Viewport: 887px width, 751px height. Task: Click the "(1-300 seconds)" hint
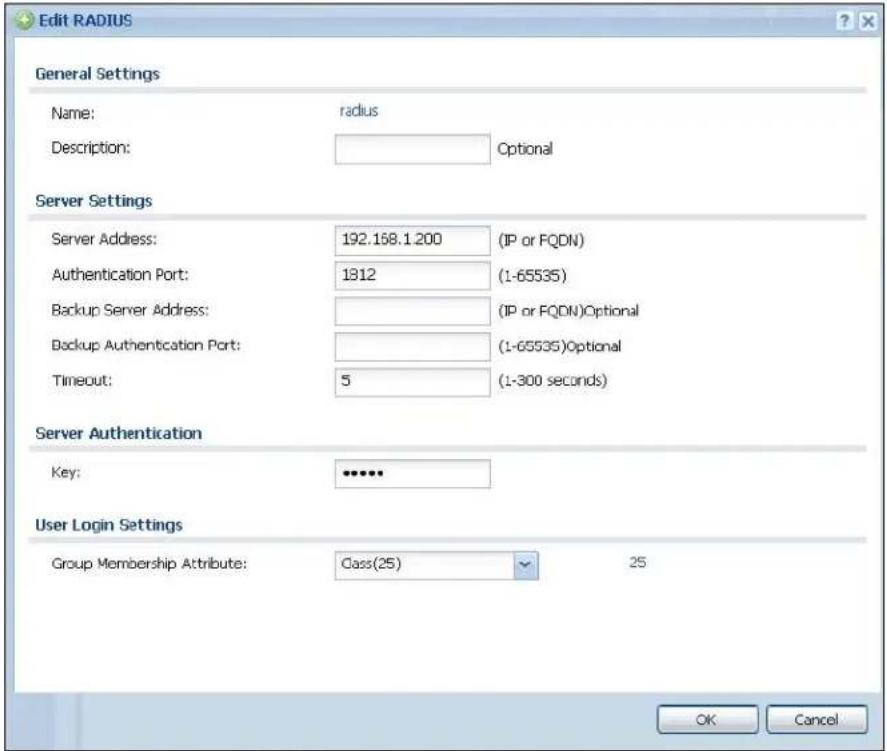coord(553,381)
